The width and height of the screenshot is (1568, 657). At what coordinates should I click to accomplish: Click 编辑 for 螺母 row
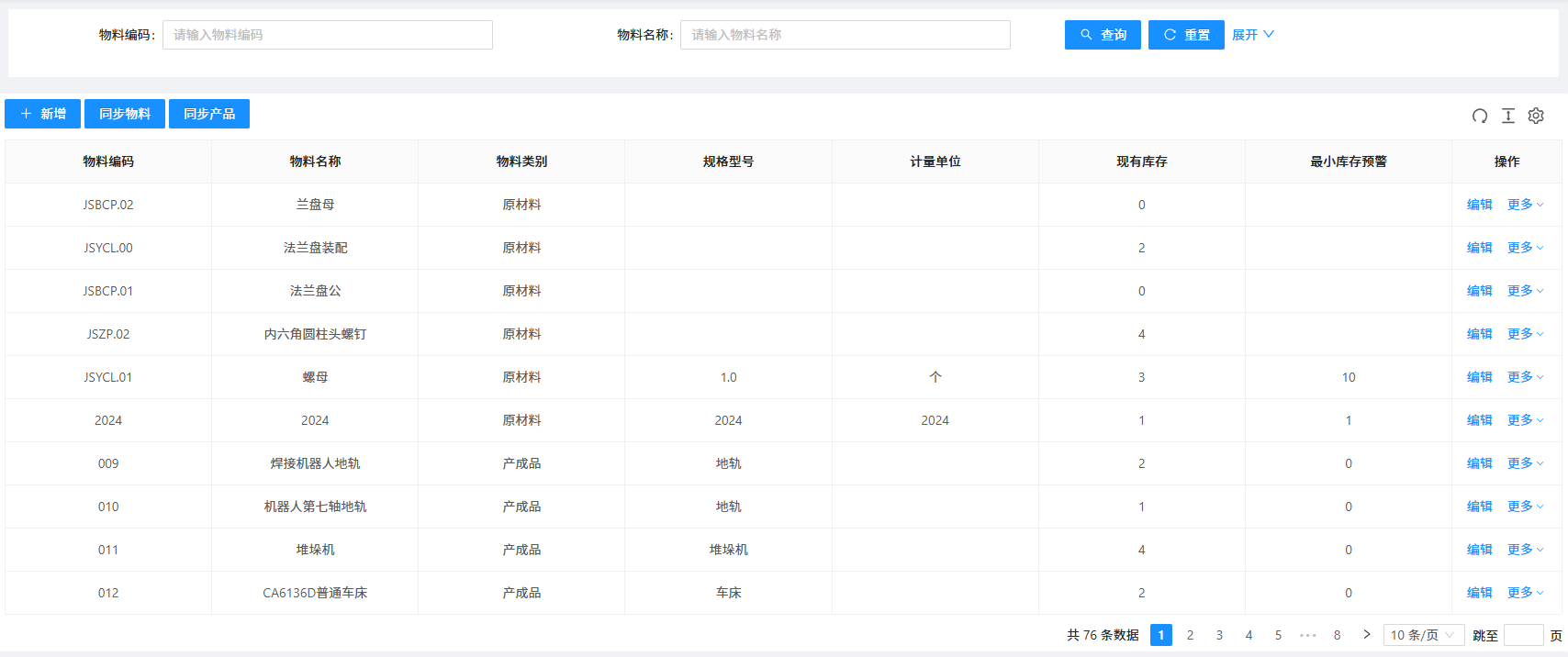coord(1480,377)
